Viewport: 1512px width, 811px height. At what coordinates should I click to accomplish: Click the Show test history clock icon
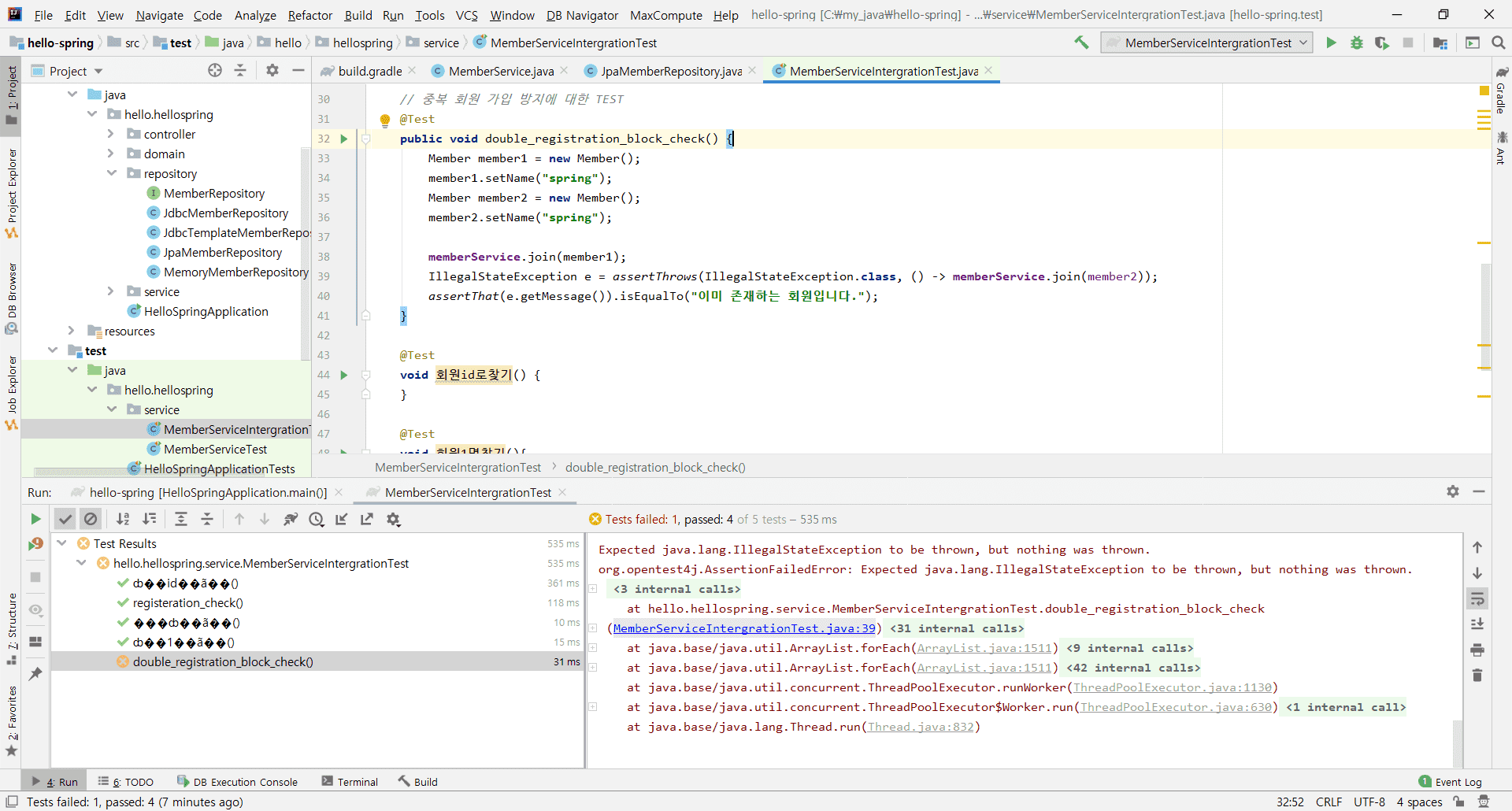tap(317, 519)
